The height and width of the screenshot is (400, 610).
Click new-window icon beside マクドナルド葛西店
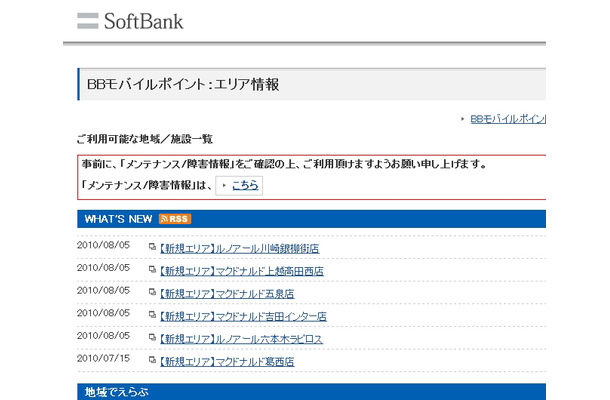tap(152, 360)
